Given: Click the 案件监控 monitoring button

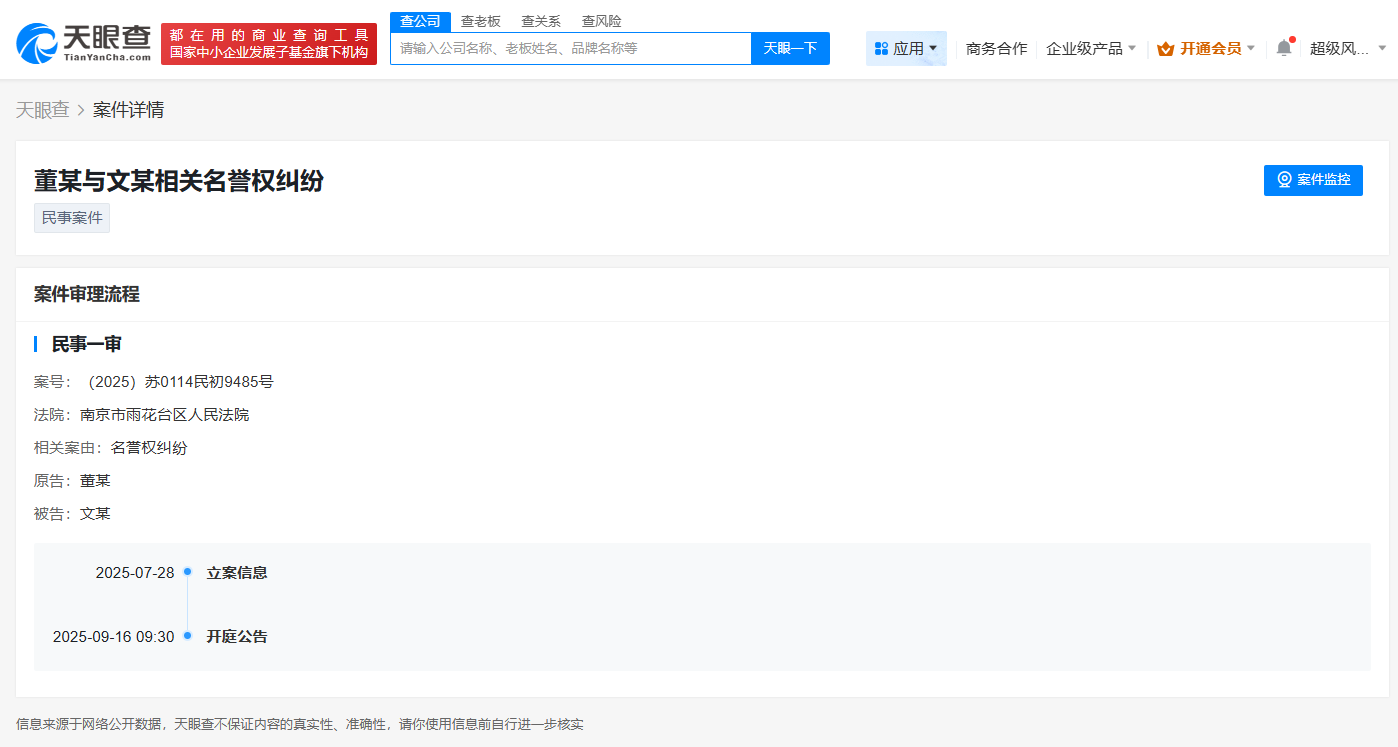Looking at the screenshot, I should (x=1313, y=180).
